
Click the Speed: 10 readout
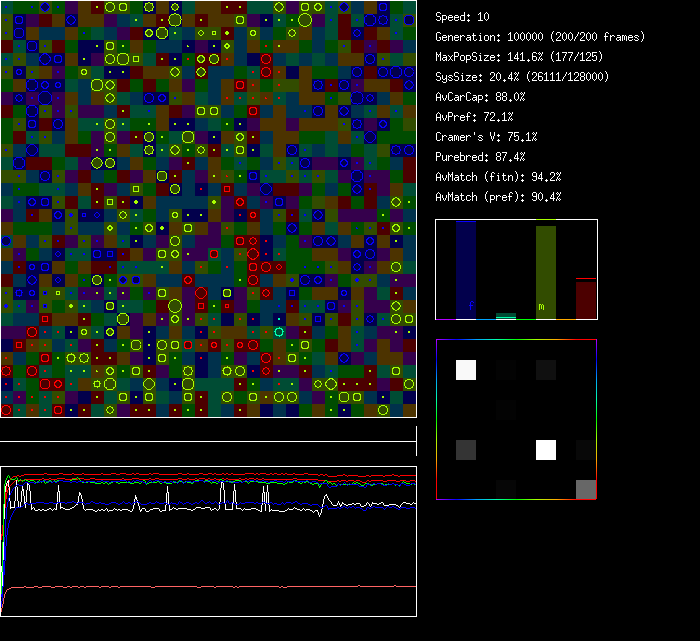(x=463, y=17)
